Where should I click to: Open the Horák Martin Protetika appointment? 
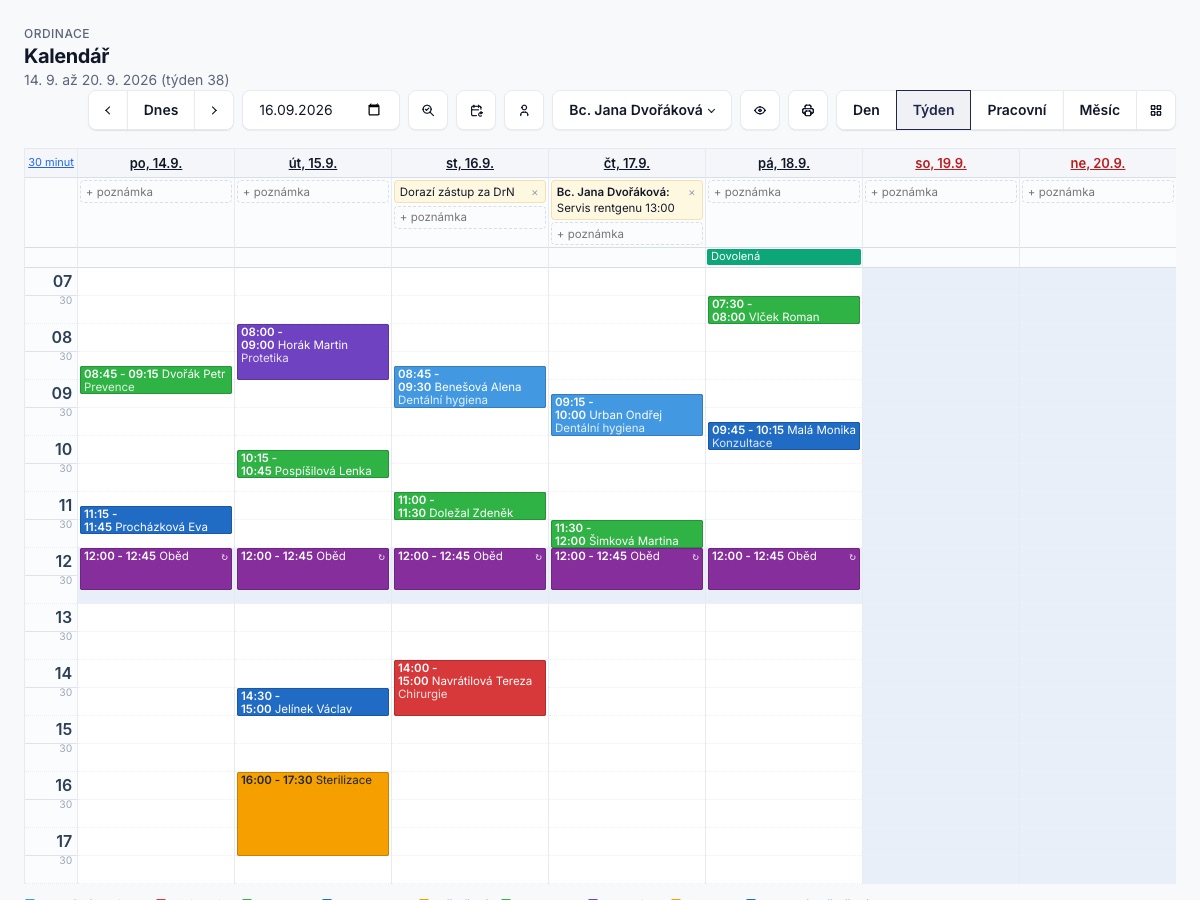pos(313,352)
